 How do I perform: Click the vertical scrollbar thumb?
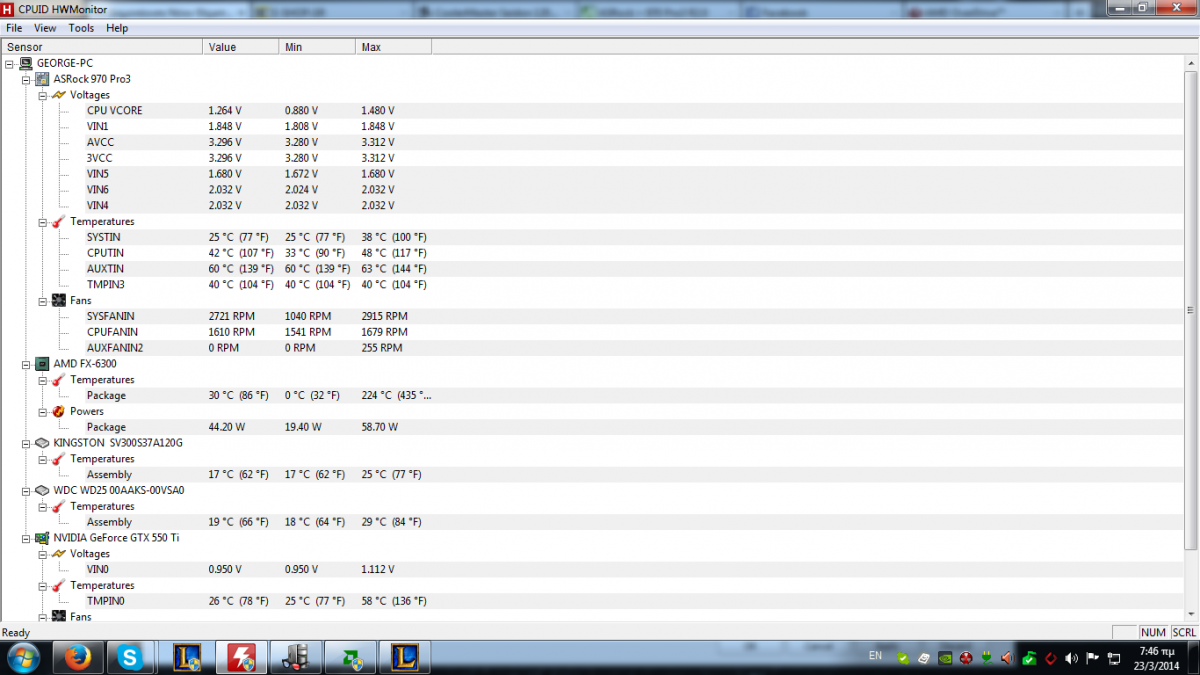(1191, 310)
